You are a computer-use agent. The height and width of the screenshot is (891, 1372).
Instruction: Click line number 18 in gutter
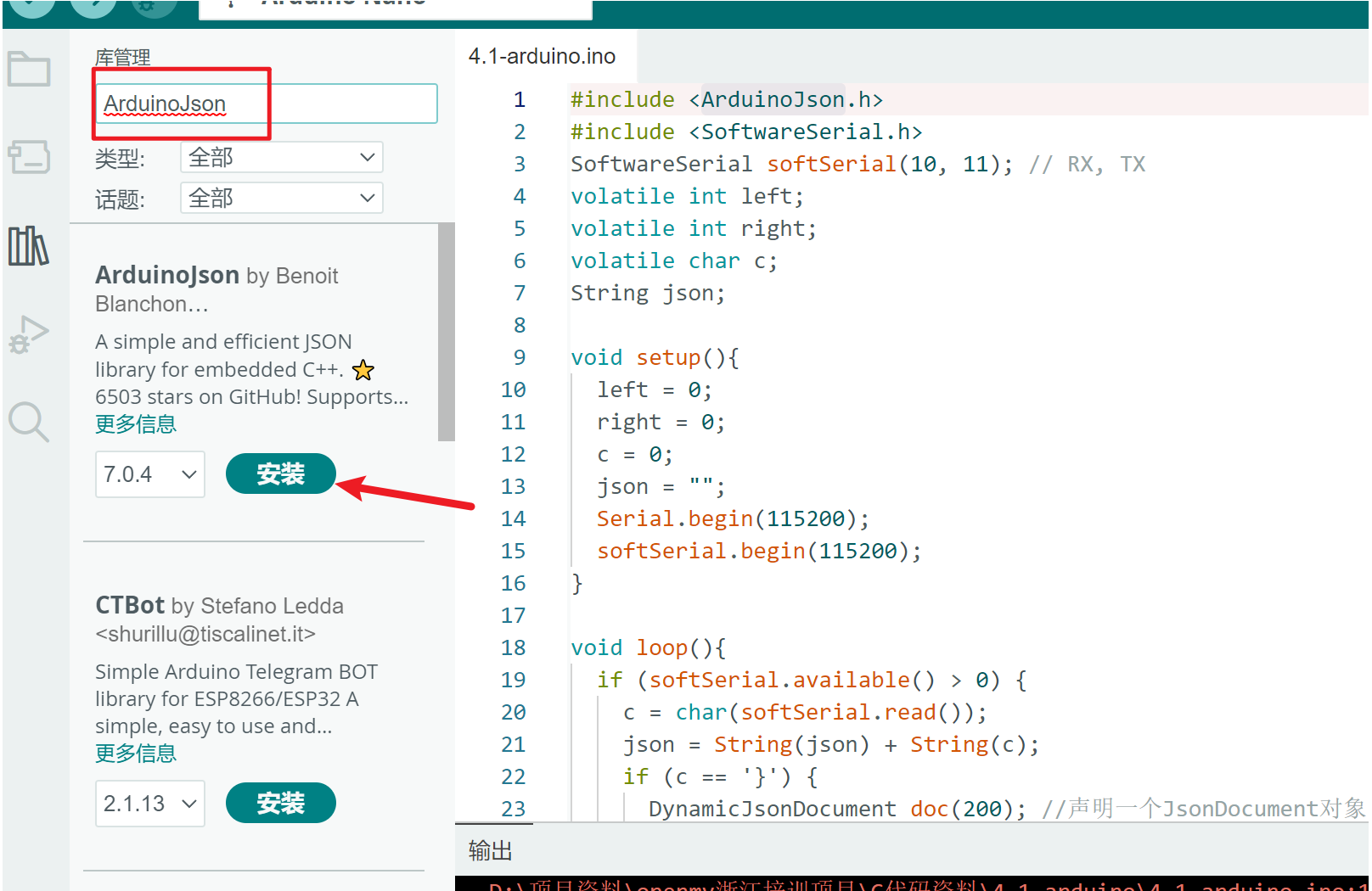click(513, 647)
